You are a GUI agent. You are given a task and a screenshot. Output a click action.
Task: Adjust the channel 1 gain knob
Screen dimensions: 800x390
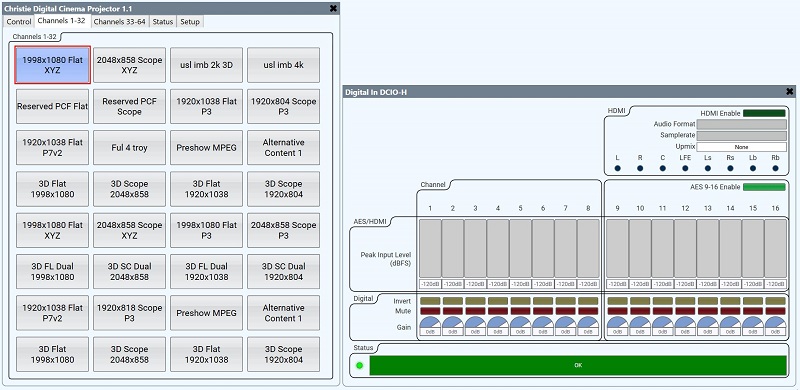(430, 326)
